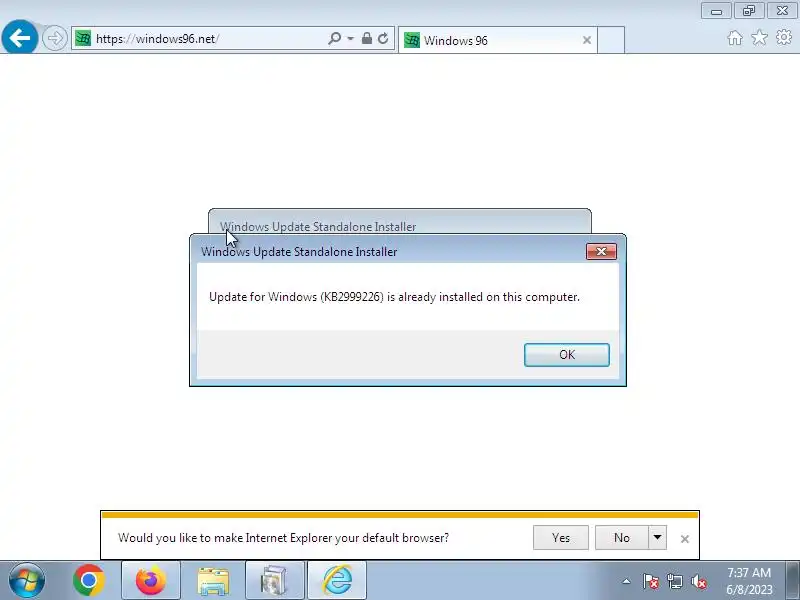
Task: Switch to the Windows 96 tab
Action: click(x=497, y=40)
